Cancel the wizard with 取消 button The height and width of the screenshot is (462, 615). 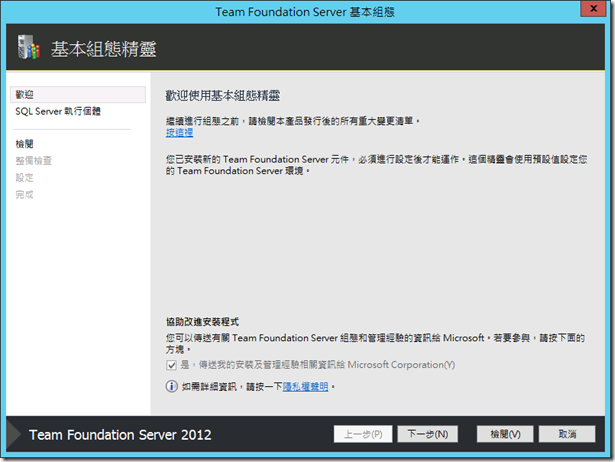tap(567, 434)
